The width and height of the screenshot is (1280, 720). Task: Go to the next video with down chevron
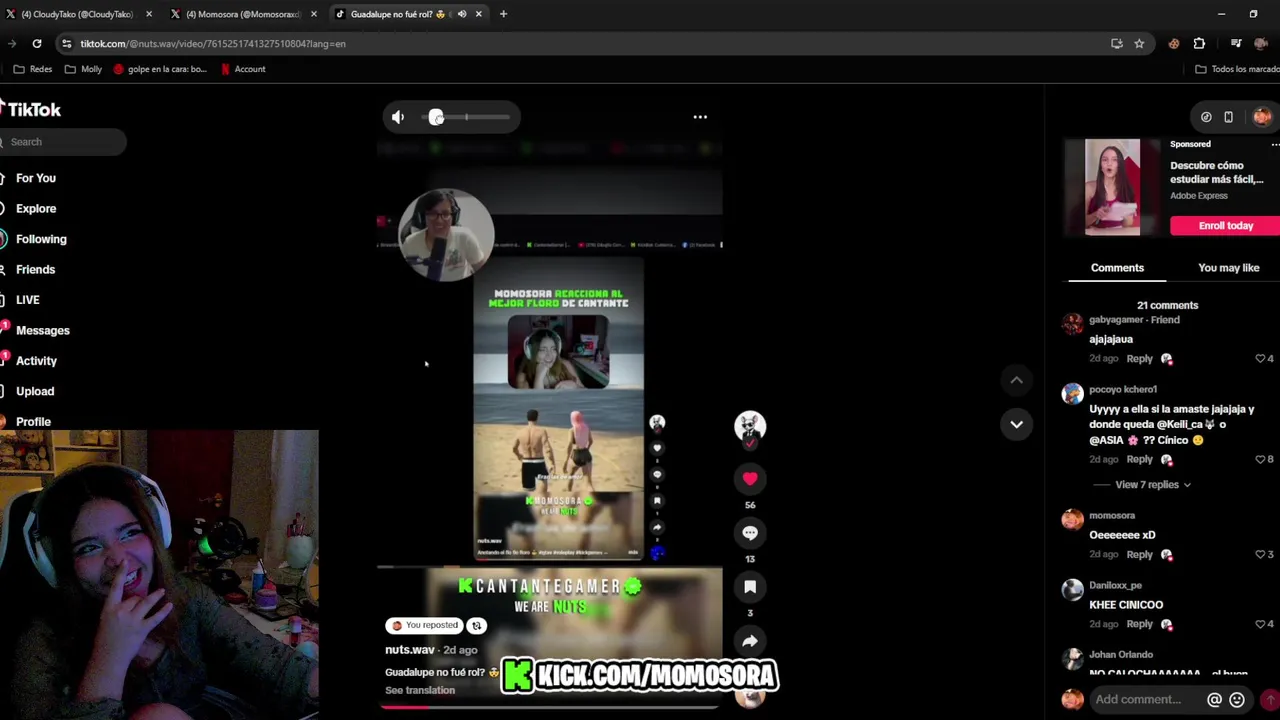[1016, 424]
